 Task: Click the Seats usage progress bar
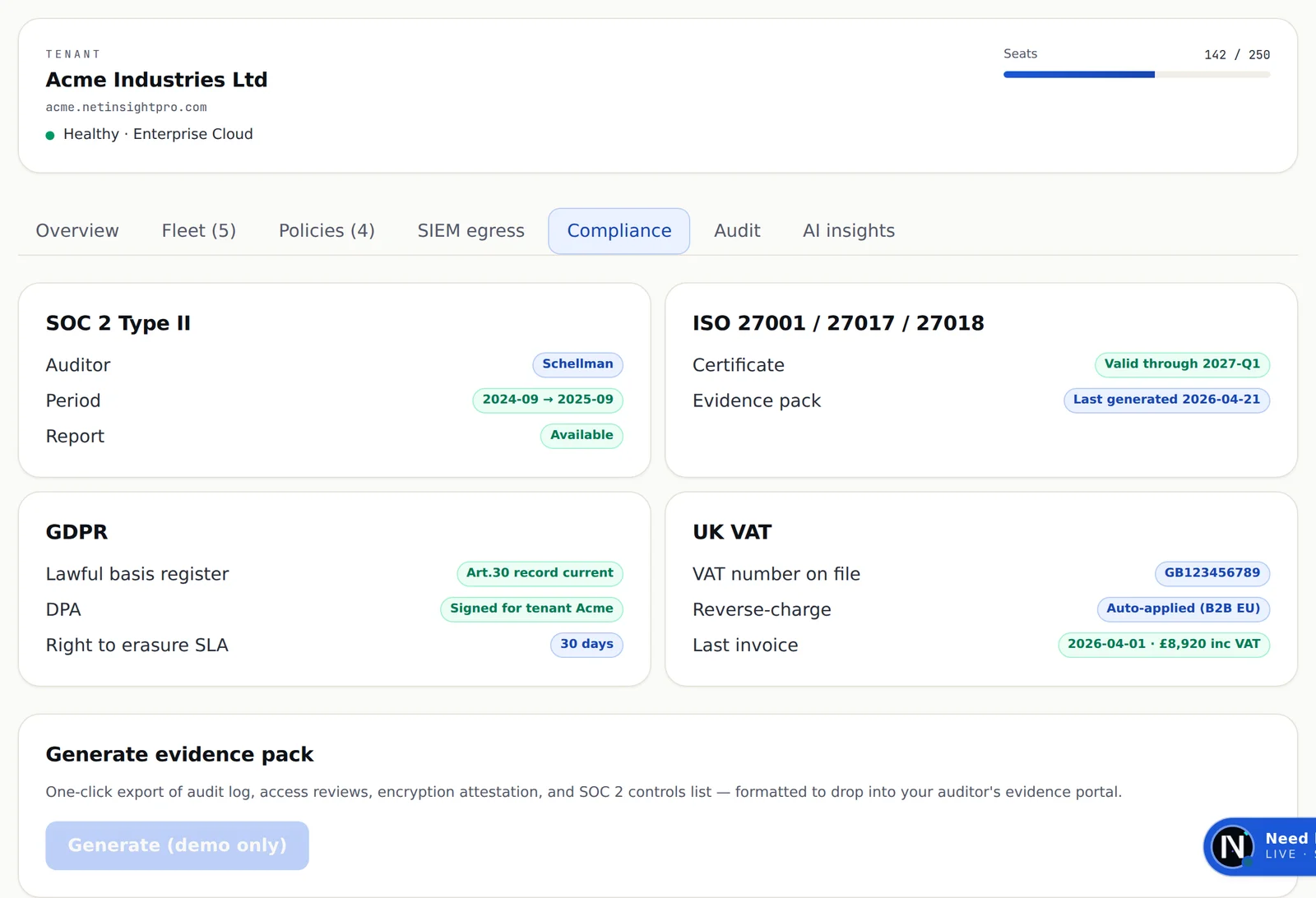1137,75
